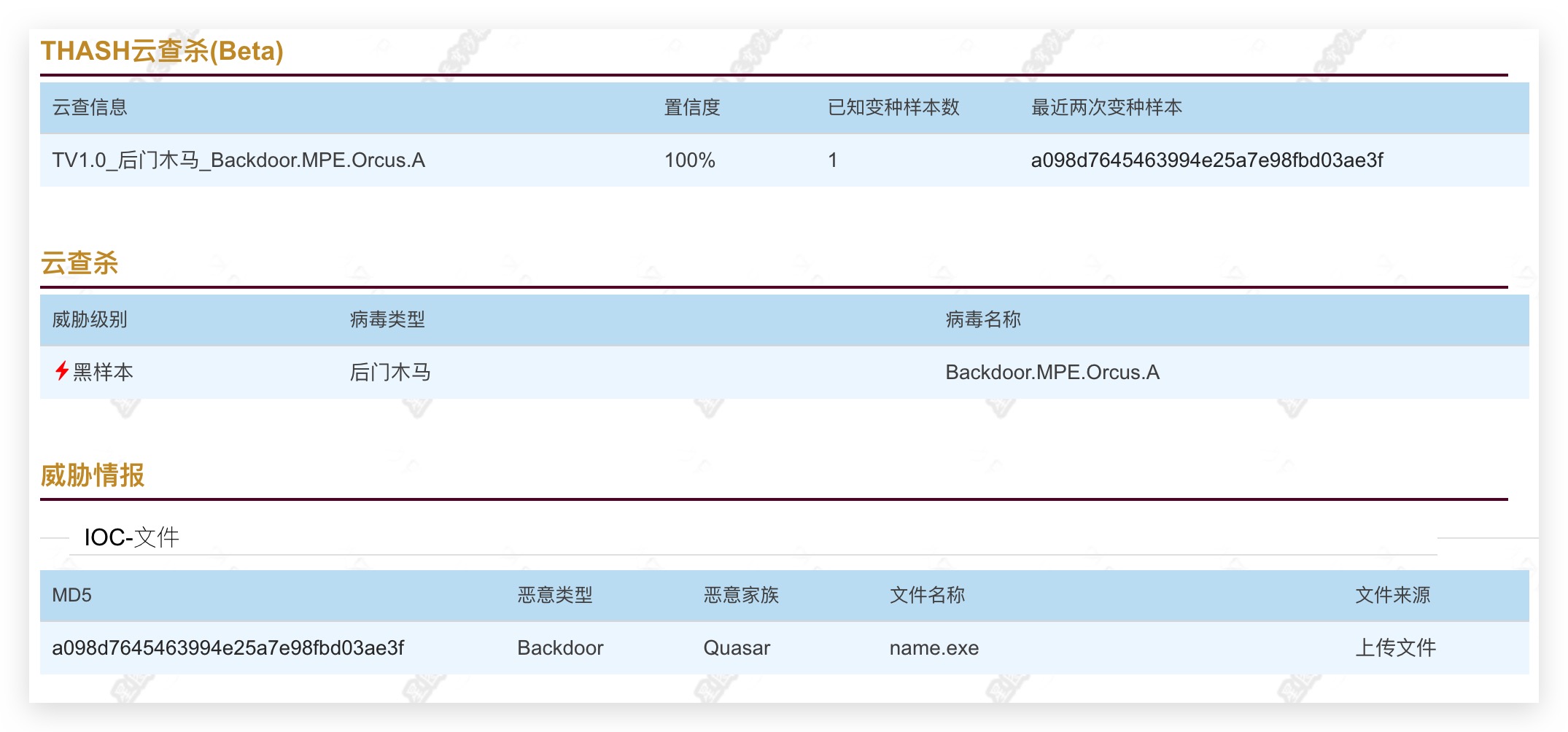Click the IOC-文件 group label
1568x732 pixels.
tap(131, 537)
